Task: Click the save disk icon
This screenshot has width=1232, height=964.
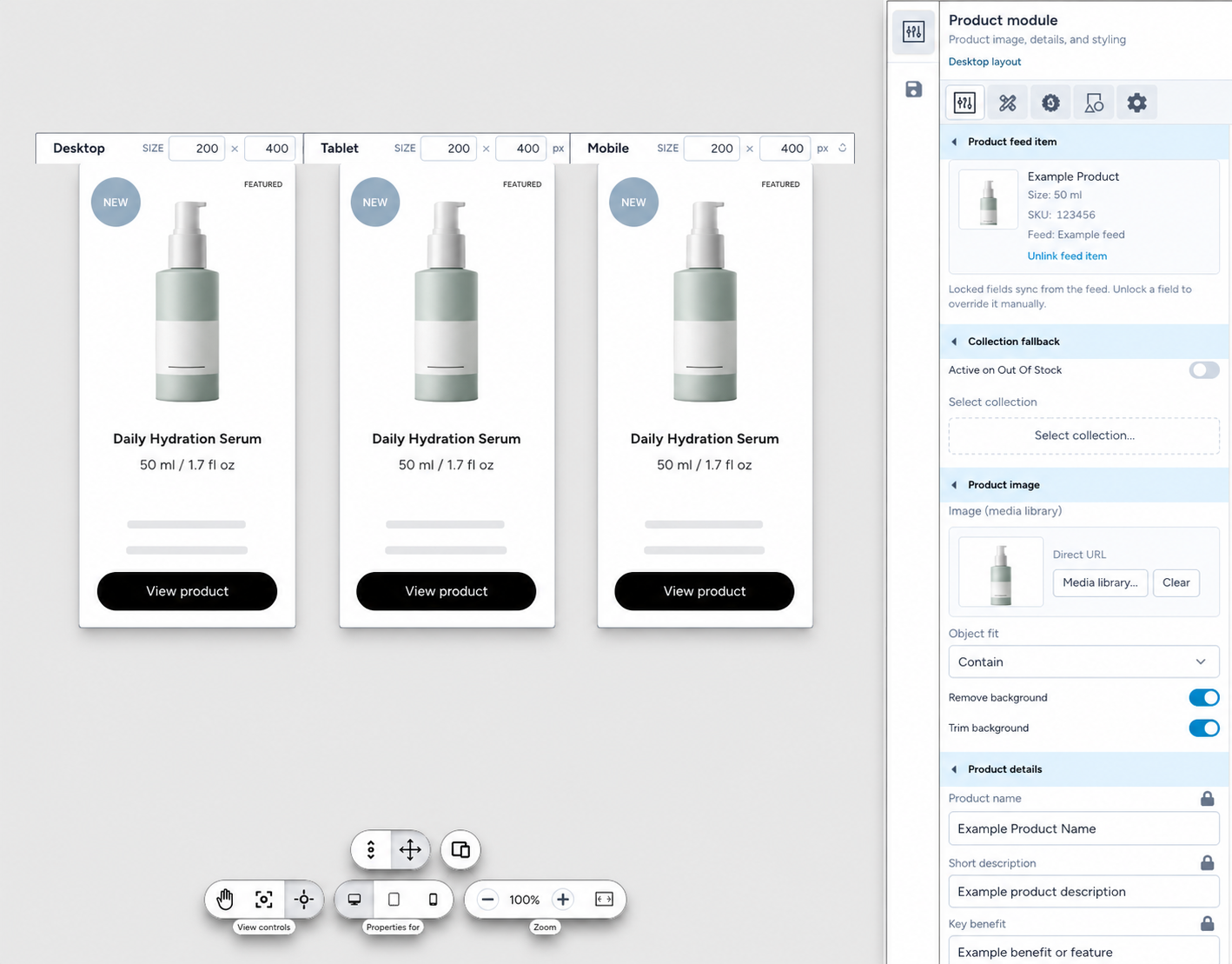Action: 913,90
